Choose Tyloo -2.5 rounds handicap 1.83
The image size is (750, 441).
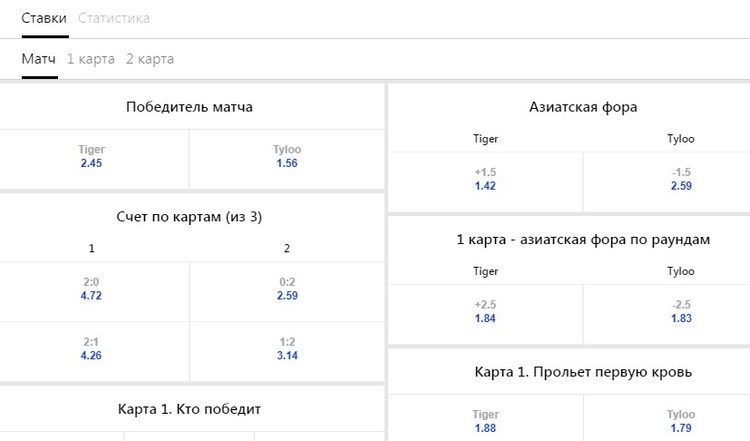coord(681,314)
